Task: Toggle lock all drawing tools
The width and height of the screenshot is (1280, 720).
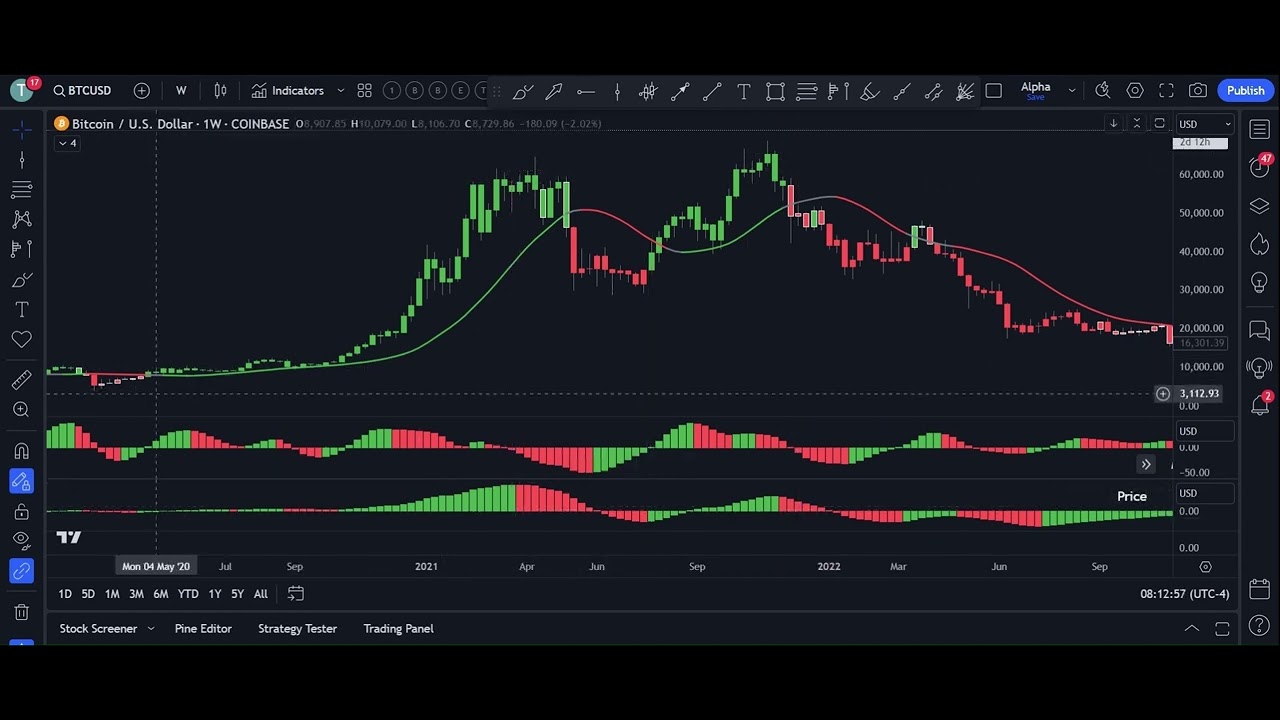Action: click(x=22, y=512)
